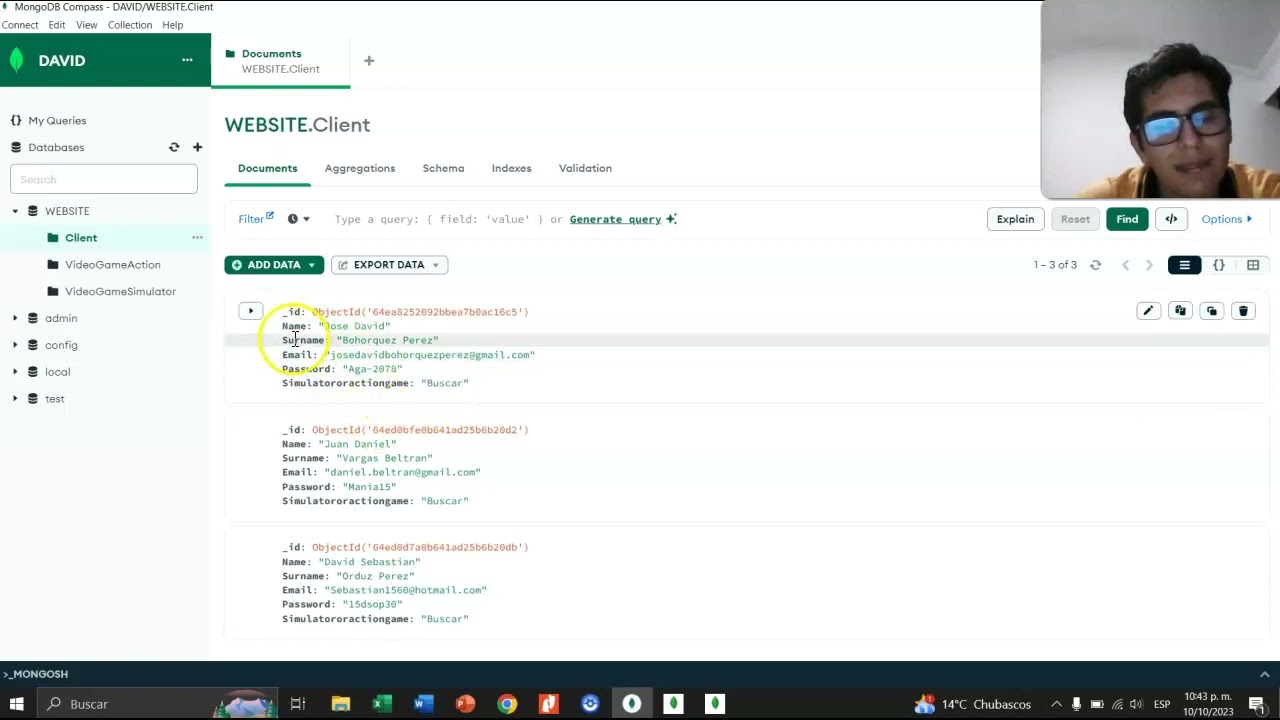Open PowerPoint from the taskbar
The image size is (1280, 720).
pyautogui.click(x=465, y=704)
